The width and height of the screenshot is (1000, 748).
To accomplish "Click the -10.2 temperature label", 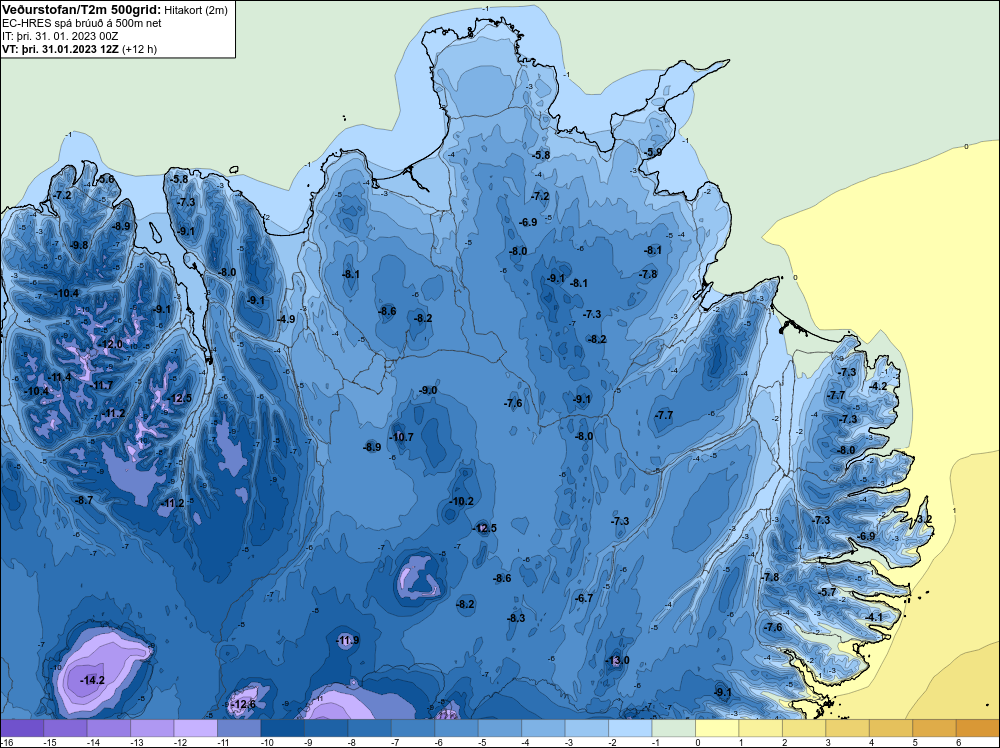I will coord(460,501).
